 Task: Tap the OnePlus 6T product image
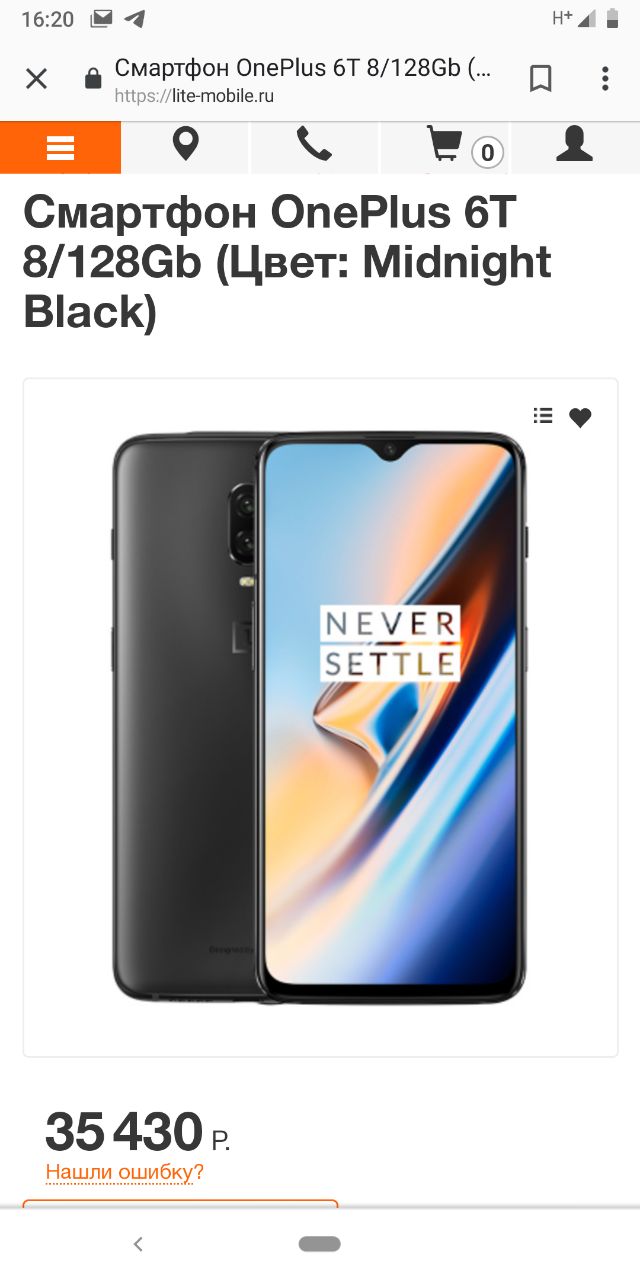320,717
